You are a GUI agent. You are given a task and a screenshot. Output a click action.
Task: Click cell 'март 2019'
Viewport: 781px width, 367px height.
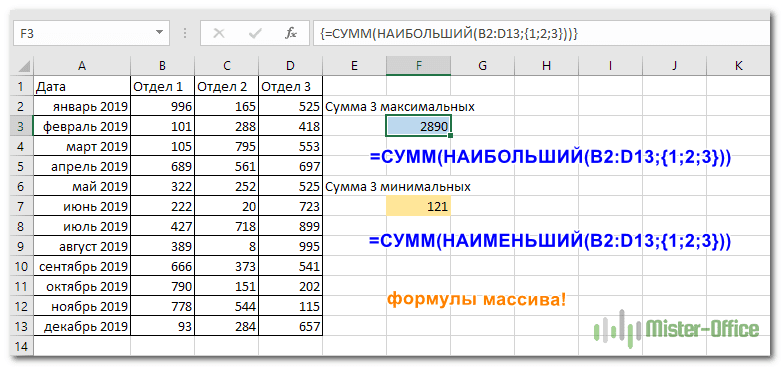pyautogui.click(x=82, y=146)
